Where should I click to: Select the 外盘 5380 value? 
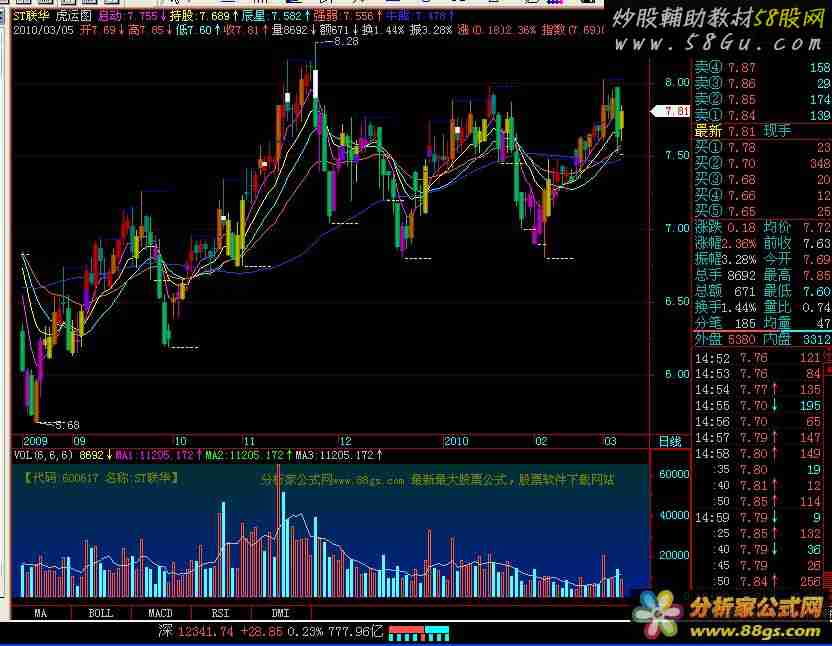(726, 339)
